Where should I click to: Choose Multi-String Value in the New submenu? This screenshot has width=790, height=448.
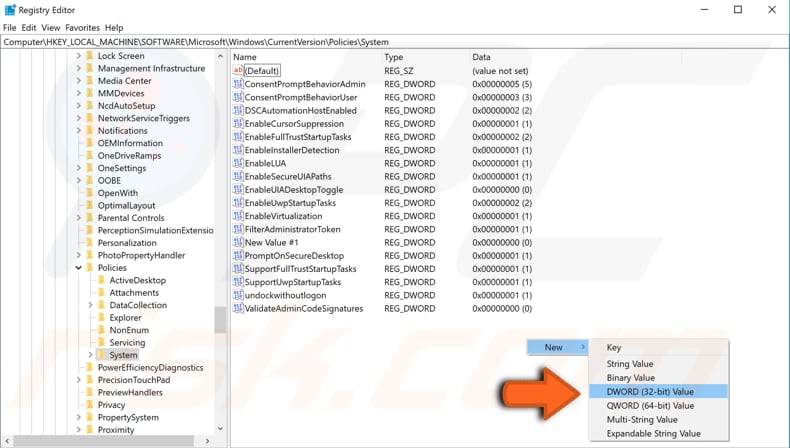point(659,419)
